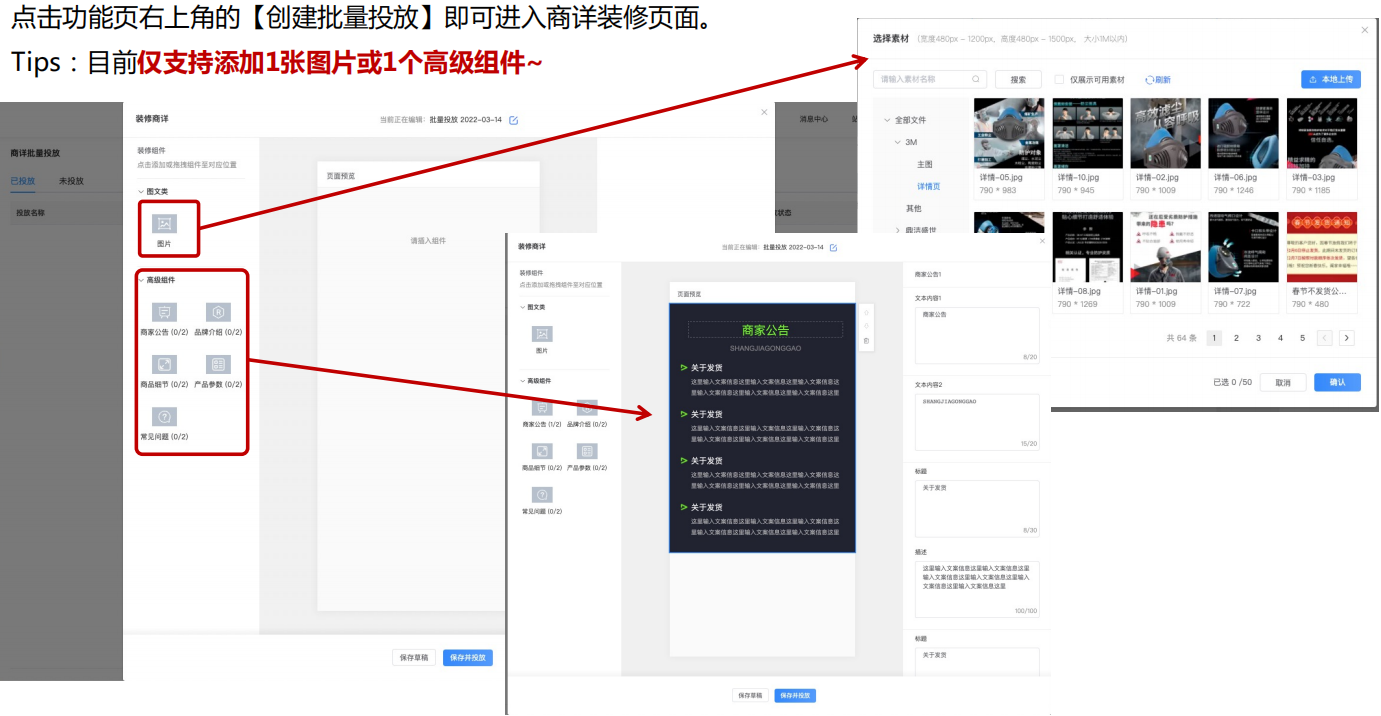Collapse the 图文类 section in the empty-preview dialog
1381x716 pixels.
click(x=141, y=191)
